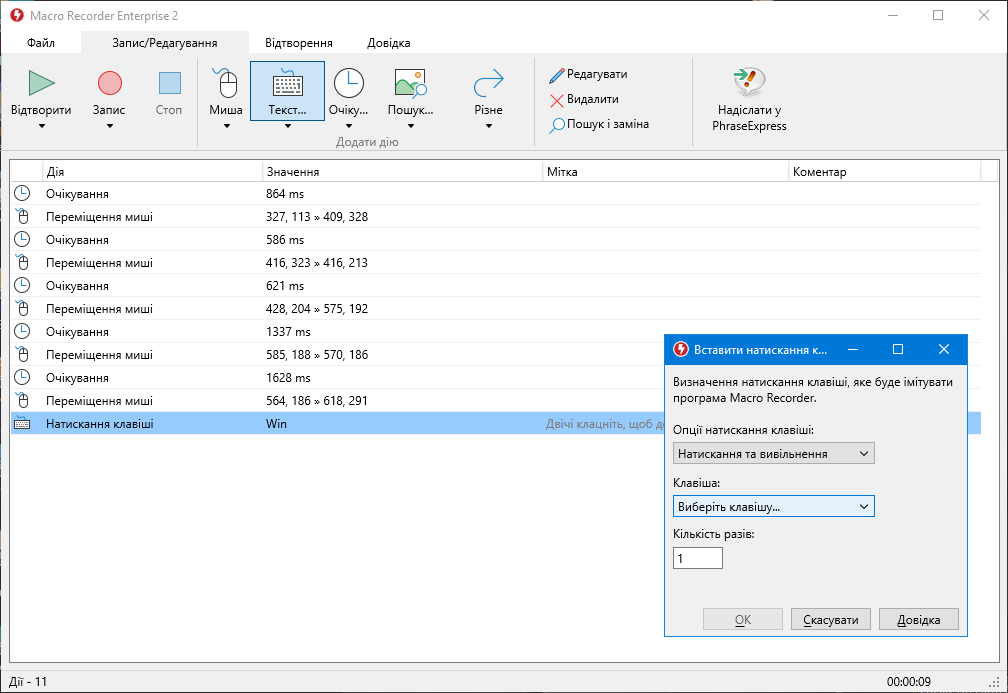Switch to the Запис/Редагування tab
The image size is (1008, 693).
point(165,43)
